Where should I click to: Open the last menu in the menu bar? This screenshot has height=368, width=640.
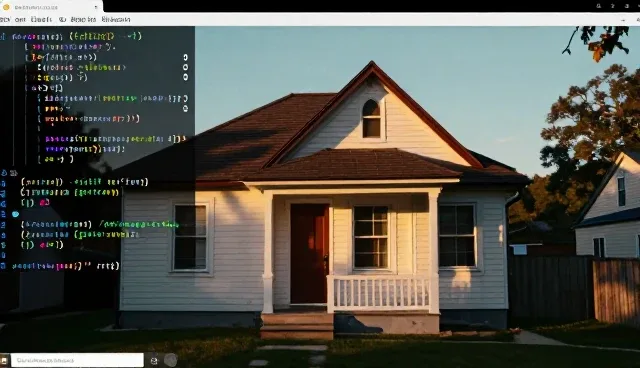coord(116,20)
